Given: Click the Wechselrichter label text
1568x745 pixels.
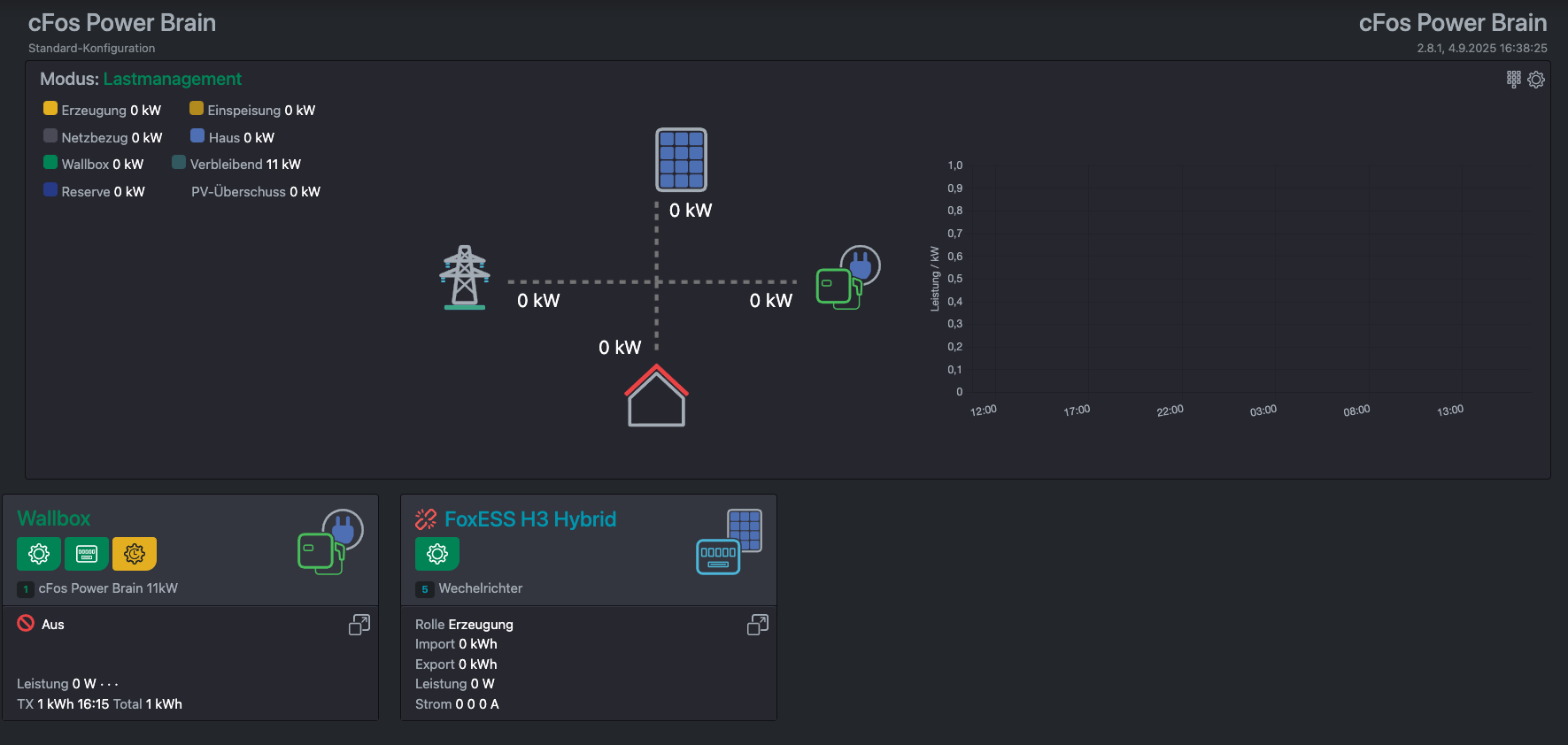Looking at the screenshot, I should 481,588.
